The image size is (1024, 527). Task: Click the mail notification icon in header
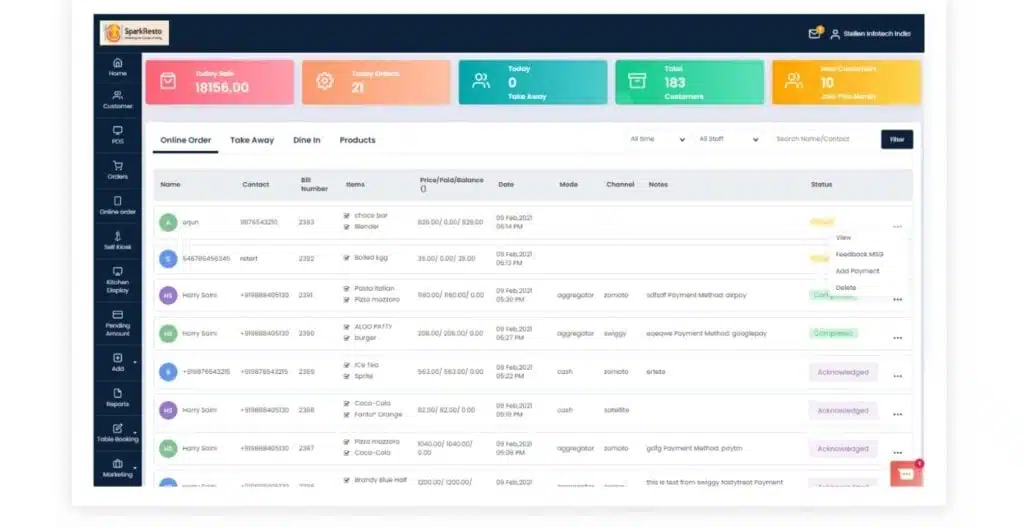click(814, 33)
